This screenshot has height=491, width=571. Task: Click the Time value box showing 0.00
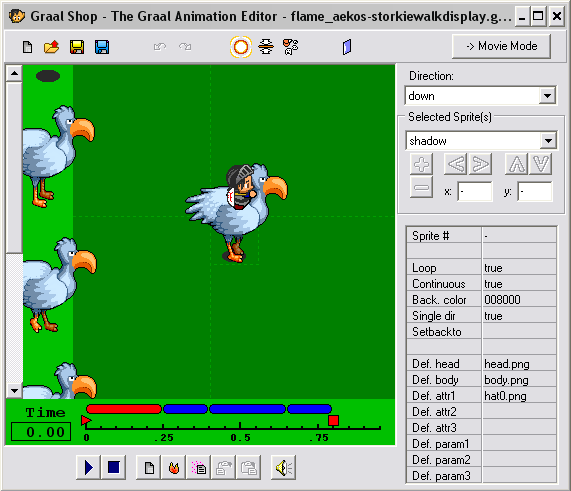[41, 432]
